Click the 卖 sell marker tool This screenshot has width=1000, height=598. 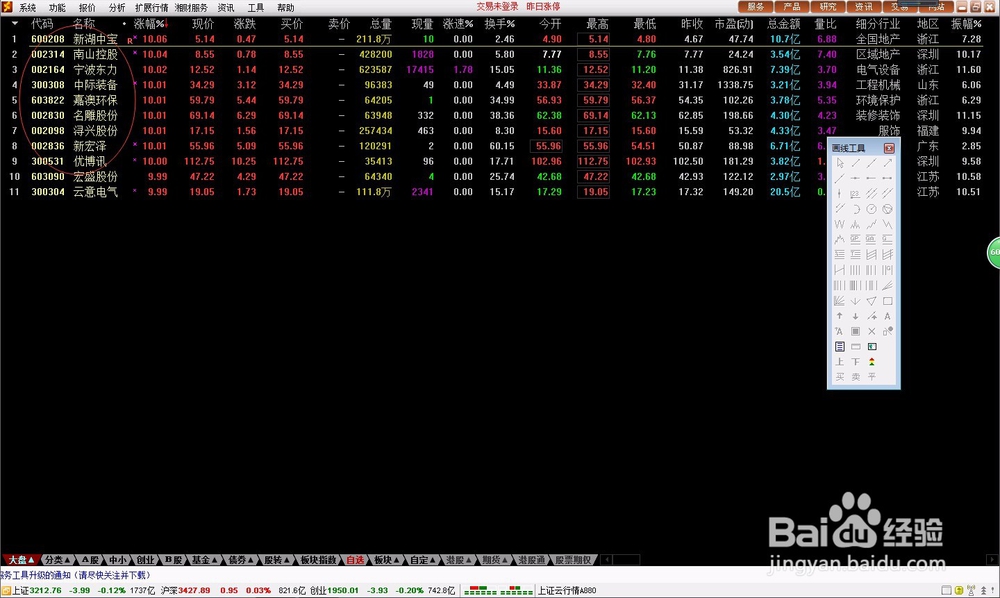(855, 377)
